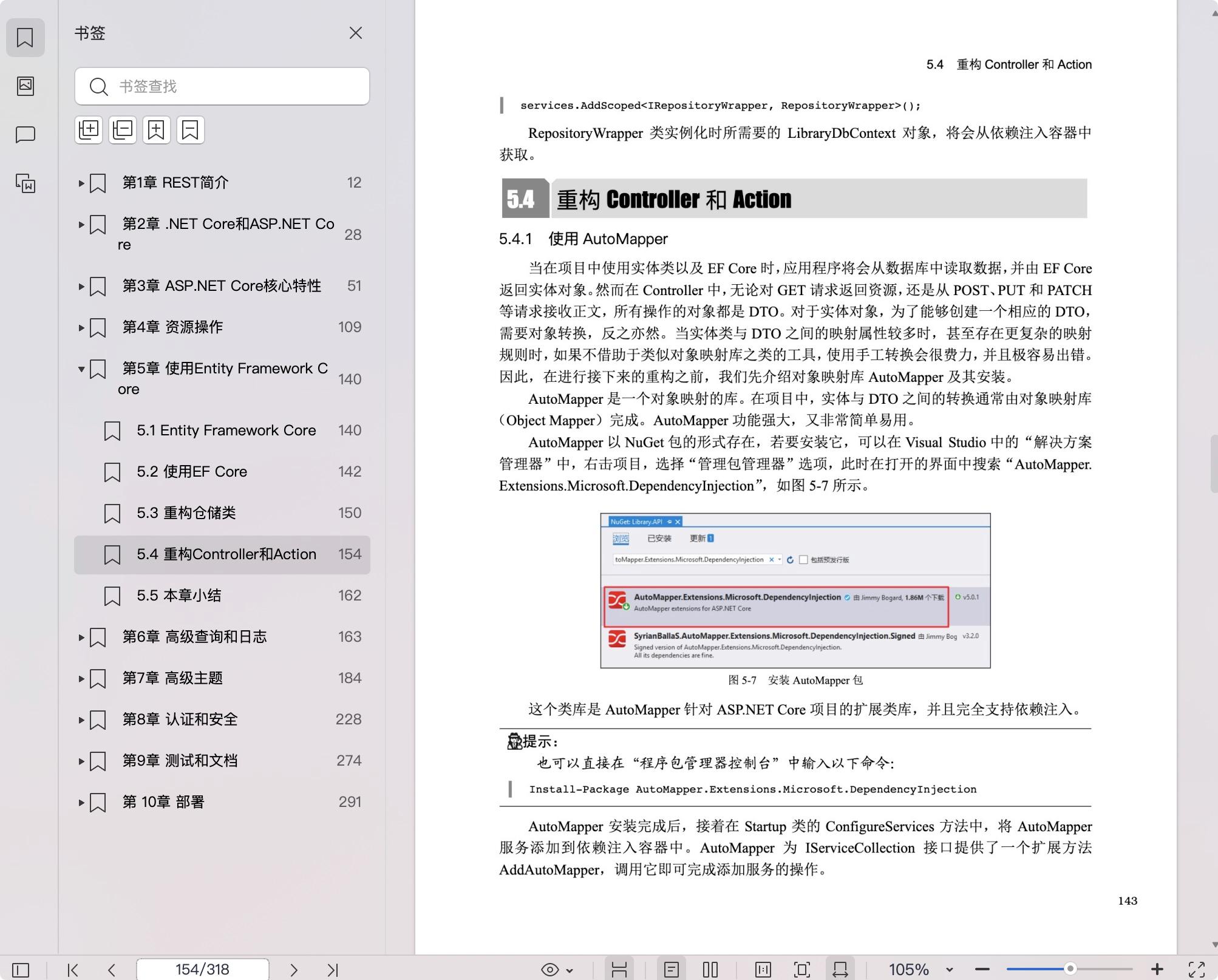Open the thumbnails panel icon in sidebar
Image resolution: width=1218 pixels, height=980 pixels.
pyautogui.click(x=25, y=86)
